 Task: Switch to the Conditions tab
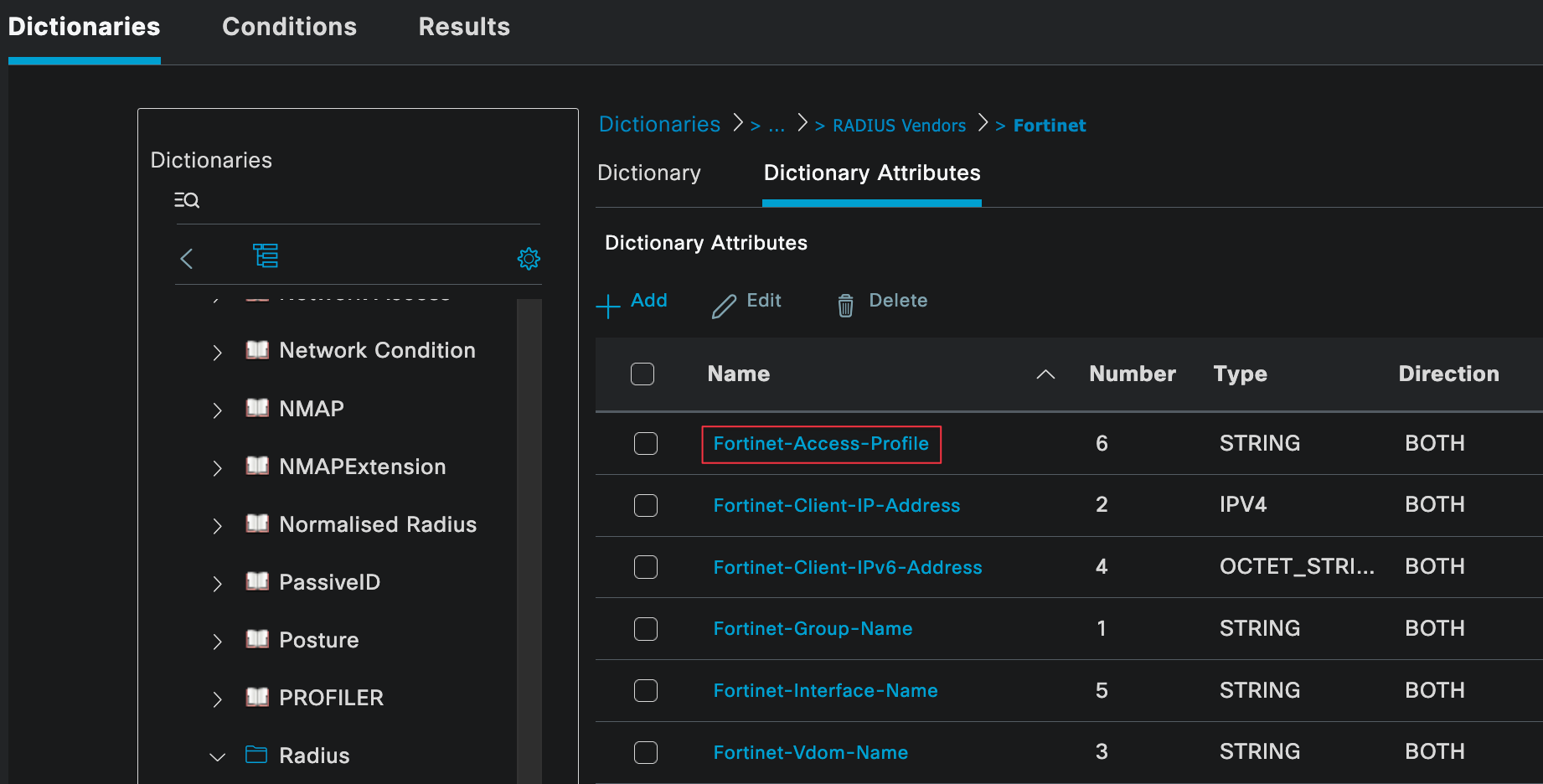point(289,27)
